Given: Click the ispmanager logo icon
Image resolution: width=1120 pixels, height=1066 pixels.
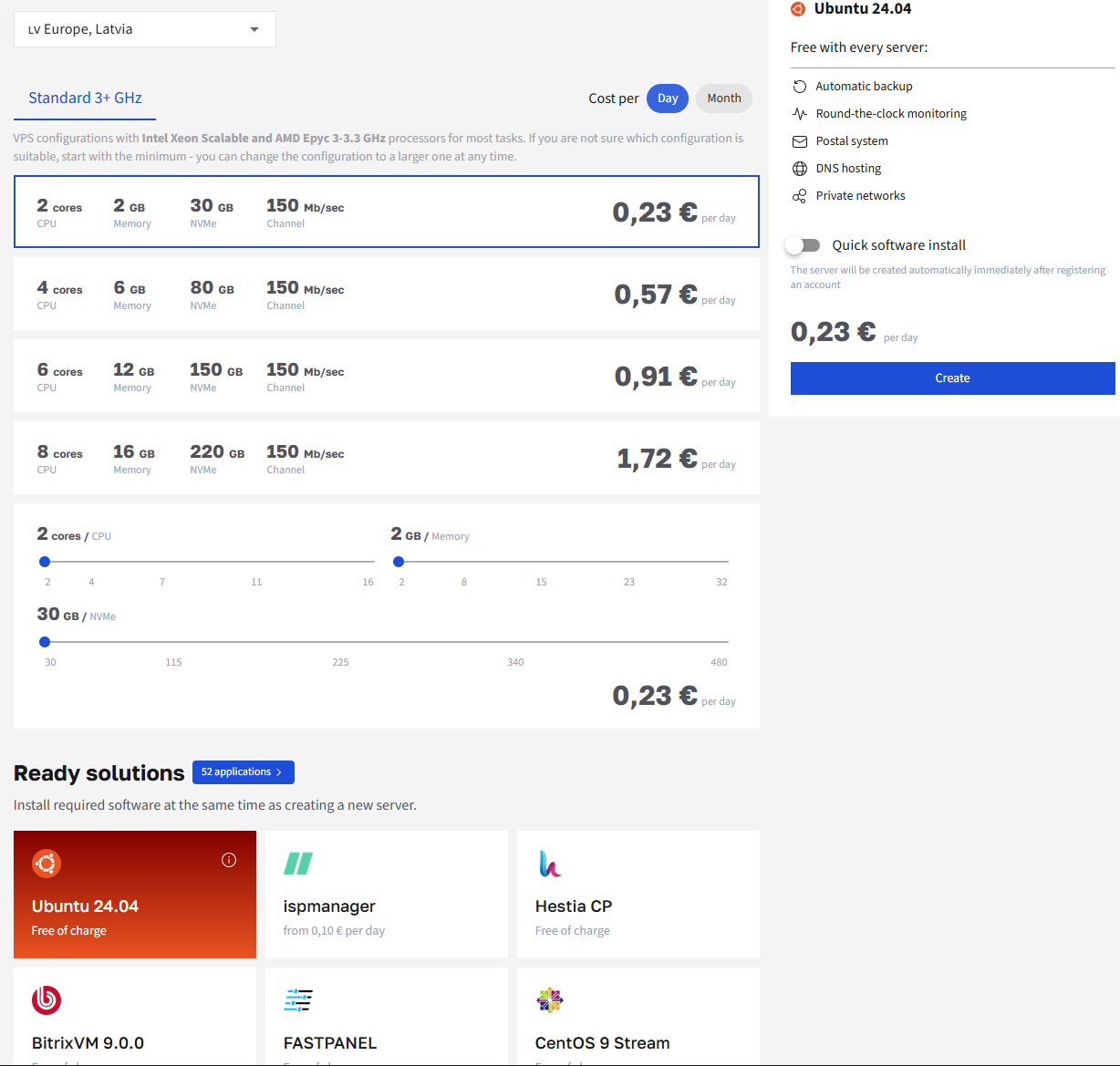Looking at the screenshot, I should coord(298,863).
